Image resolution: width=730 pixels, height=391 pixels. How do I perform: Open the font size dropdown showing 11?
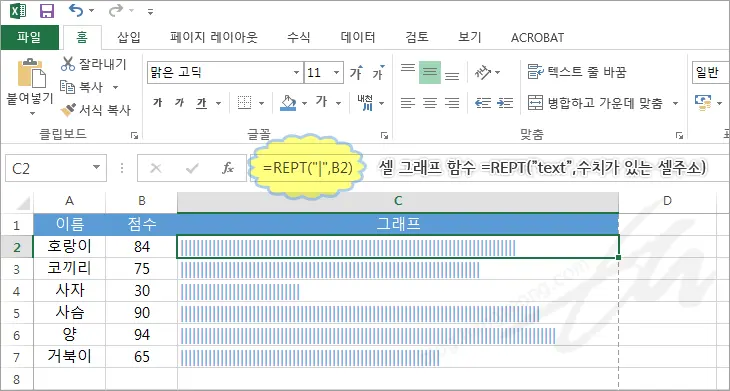coord(336,73)
